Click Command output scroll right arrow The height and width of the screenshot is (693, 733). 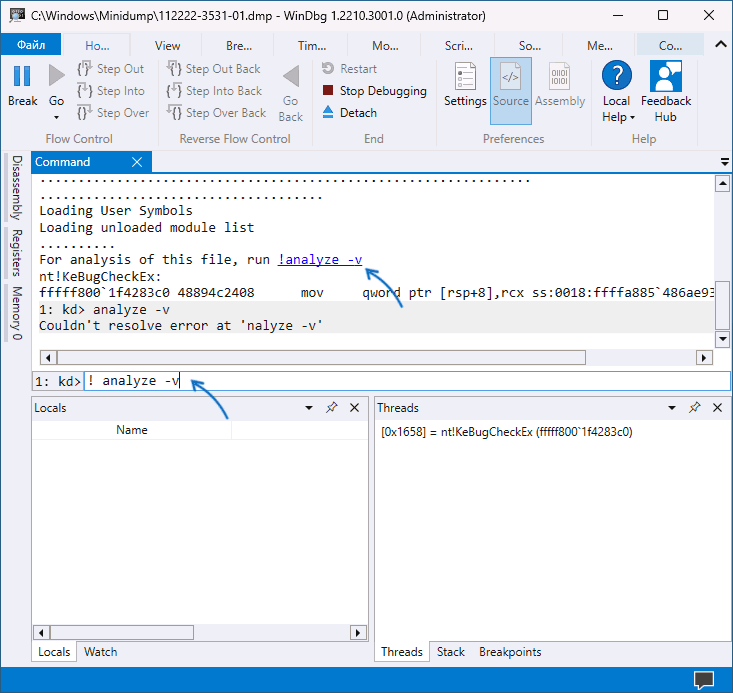[704, 358]
